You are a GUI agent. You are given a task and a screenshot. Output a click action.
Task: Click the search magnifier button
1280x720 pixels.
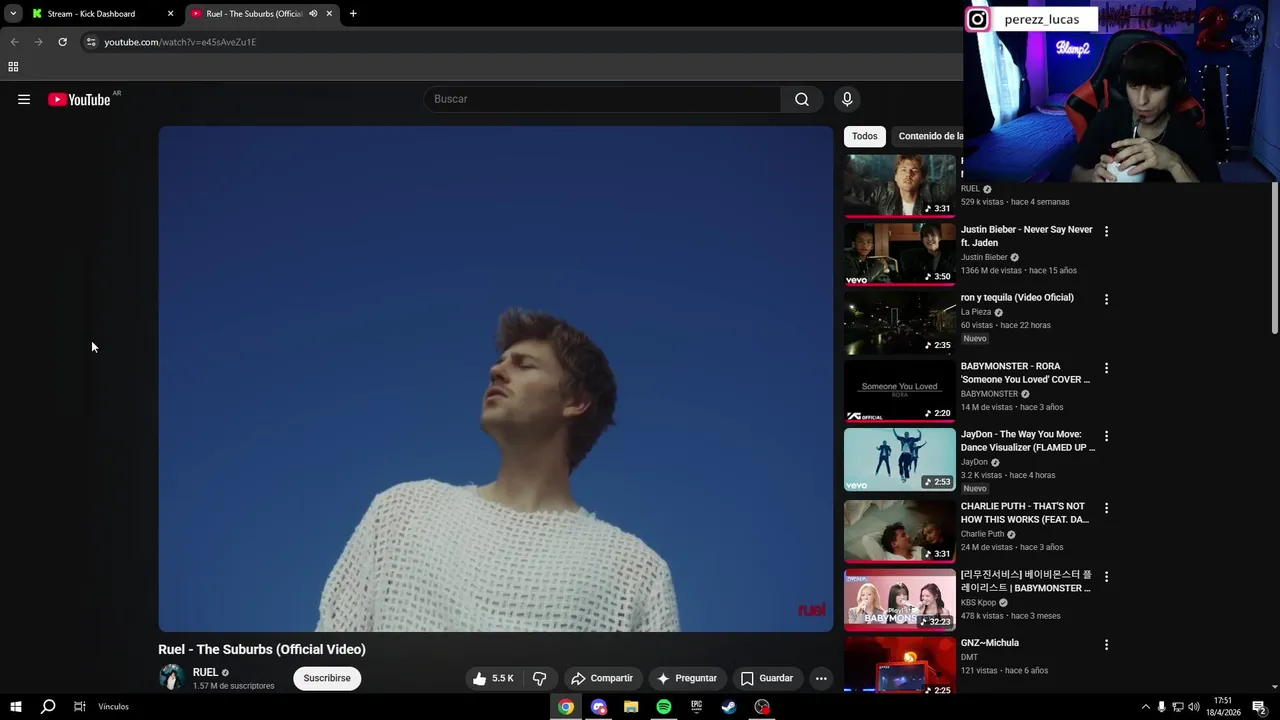pos(802,99)
